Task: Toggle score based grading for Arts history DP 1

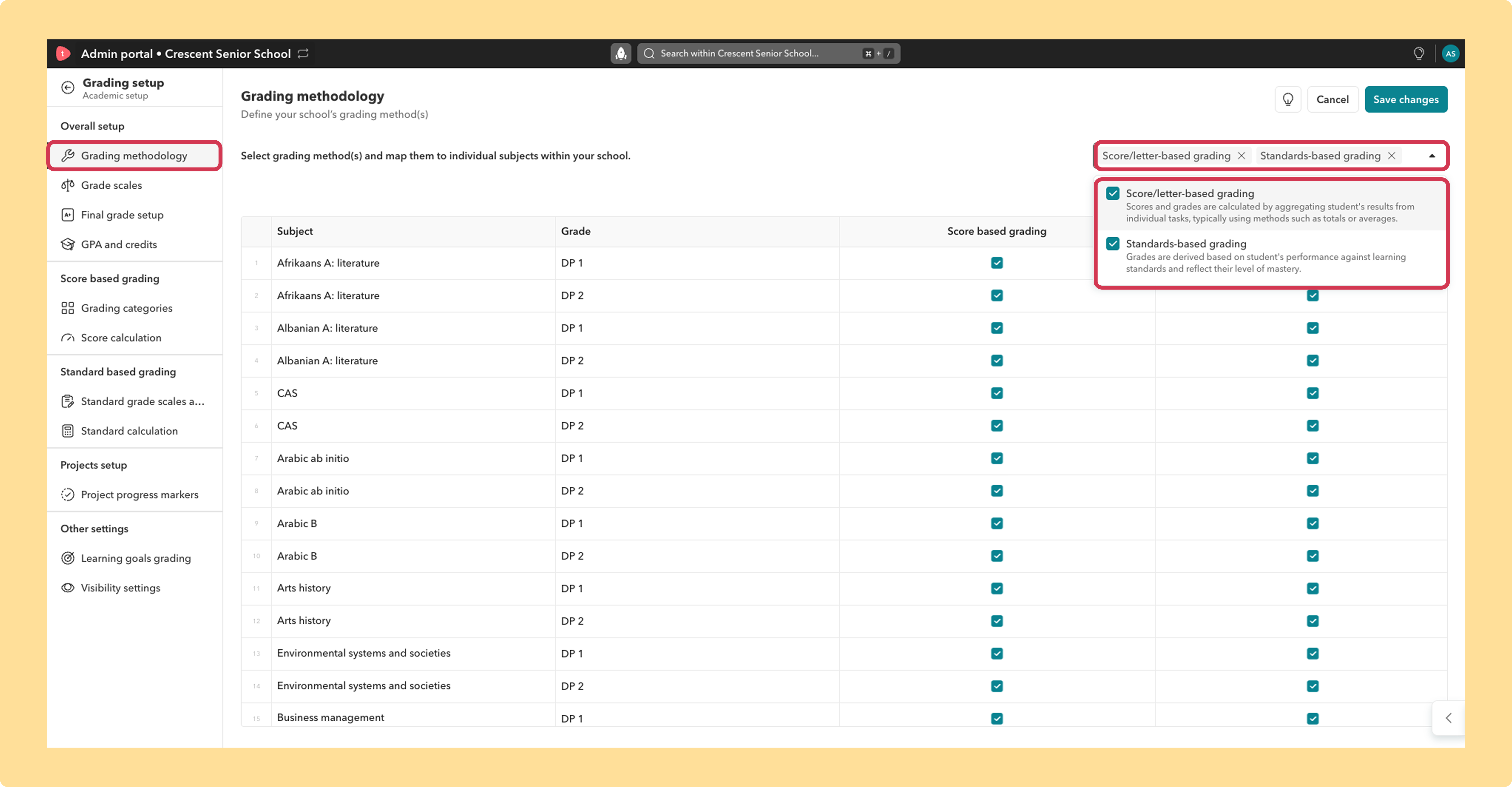Action: click(997, 589)
